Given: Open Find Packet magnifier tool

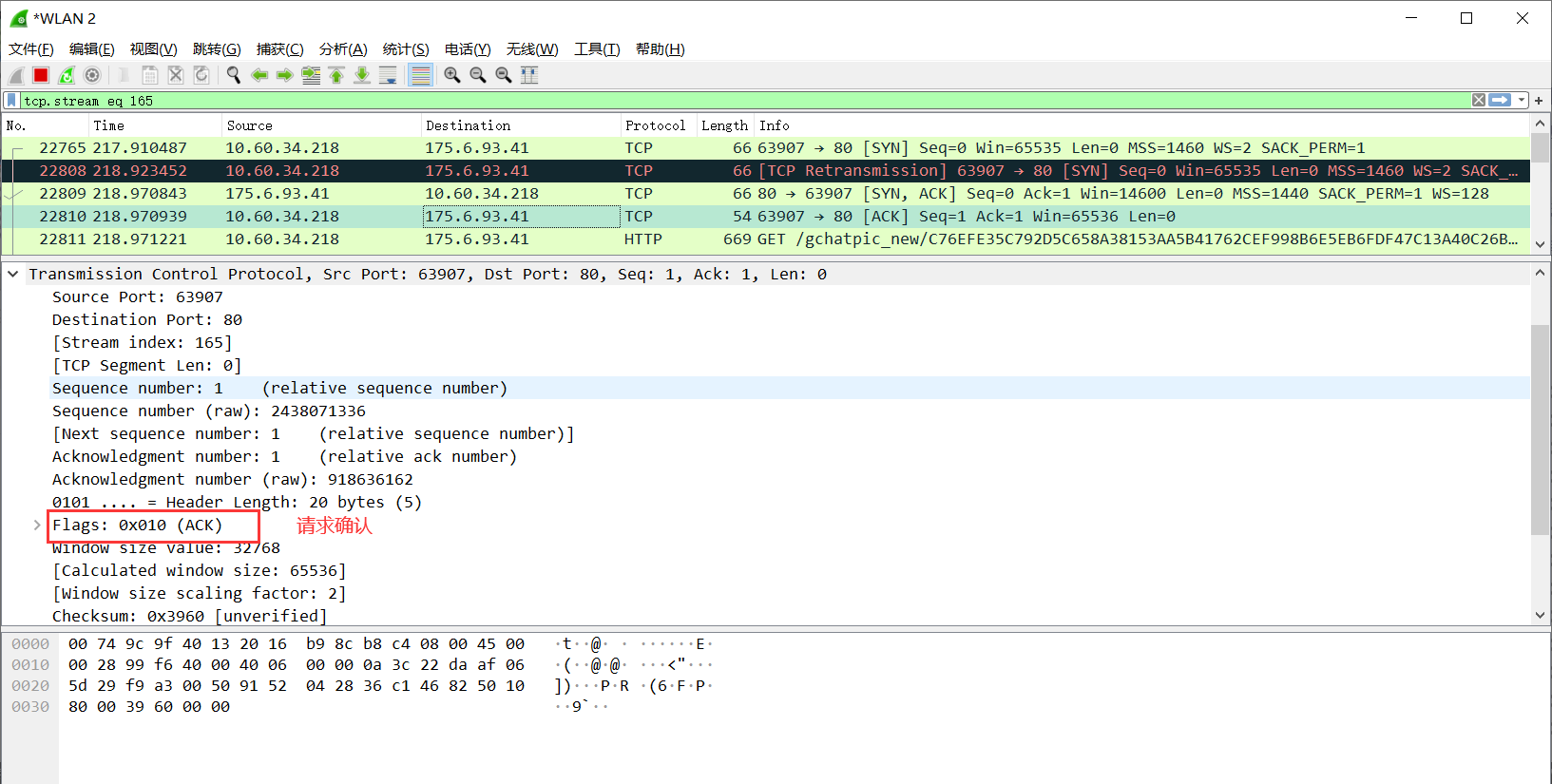Looking at the screenshot, I should [234, 75].
